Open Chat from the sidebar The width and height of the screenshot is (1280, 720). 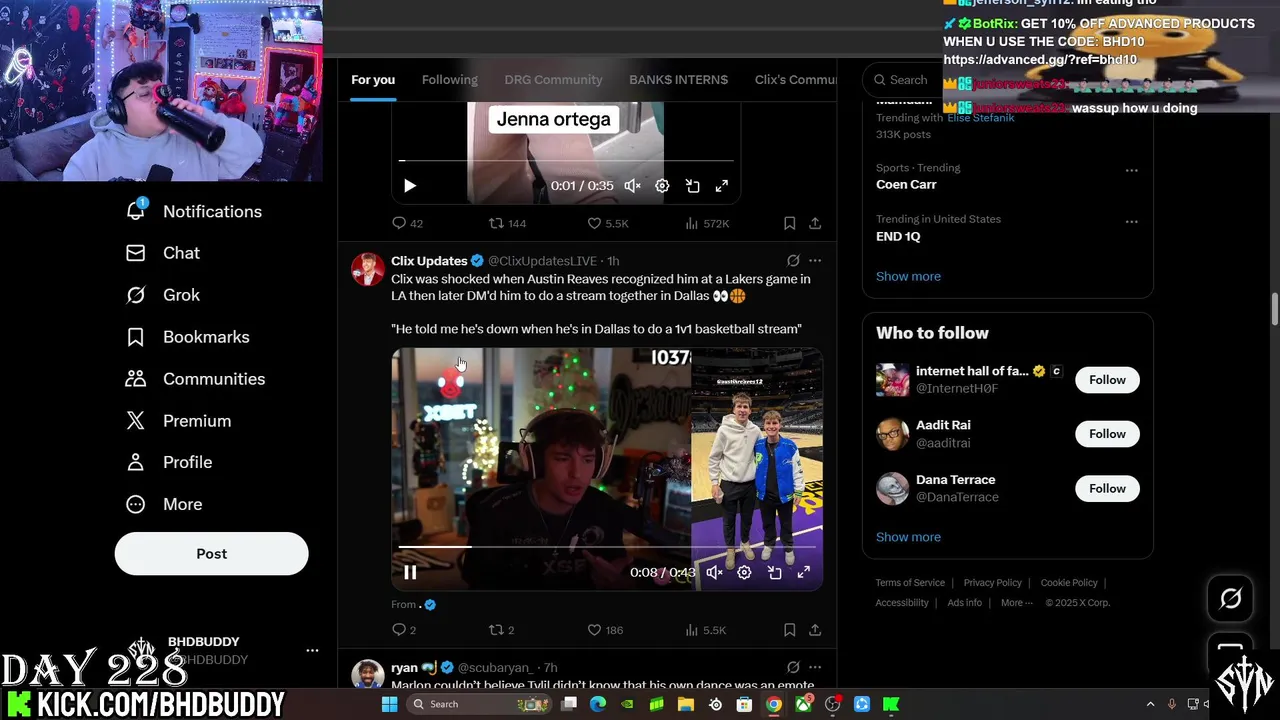click(x=162, y=253)
